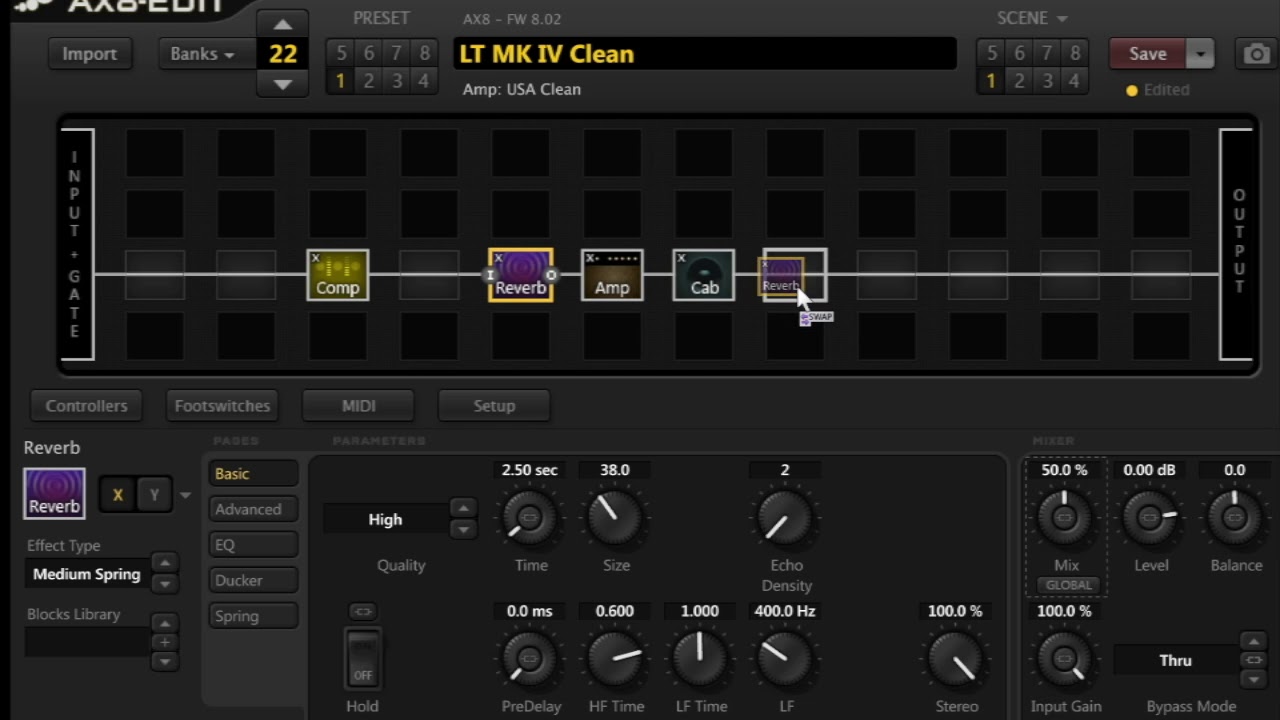Click the Time value field 2.50 sec
This screenshot has width=1280, height=720.
[530, 470]
